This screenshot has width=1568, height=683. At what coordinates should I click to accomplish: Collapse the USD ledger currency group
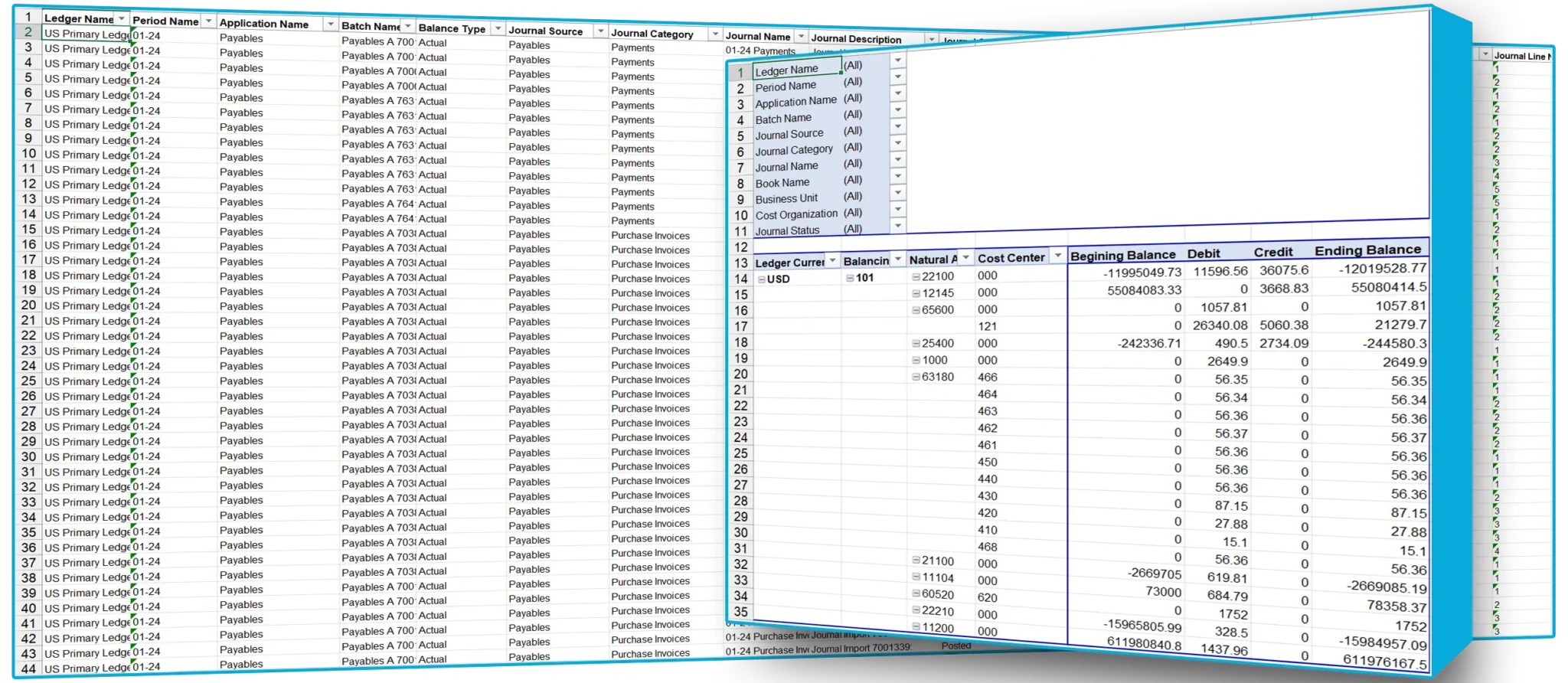[x=761, y=279]
